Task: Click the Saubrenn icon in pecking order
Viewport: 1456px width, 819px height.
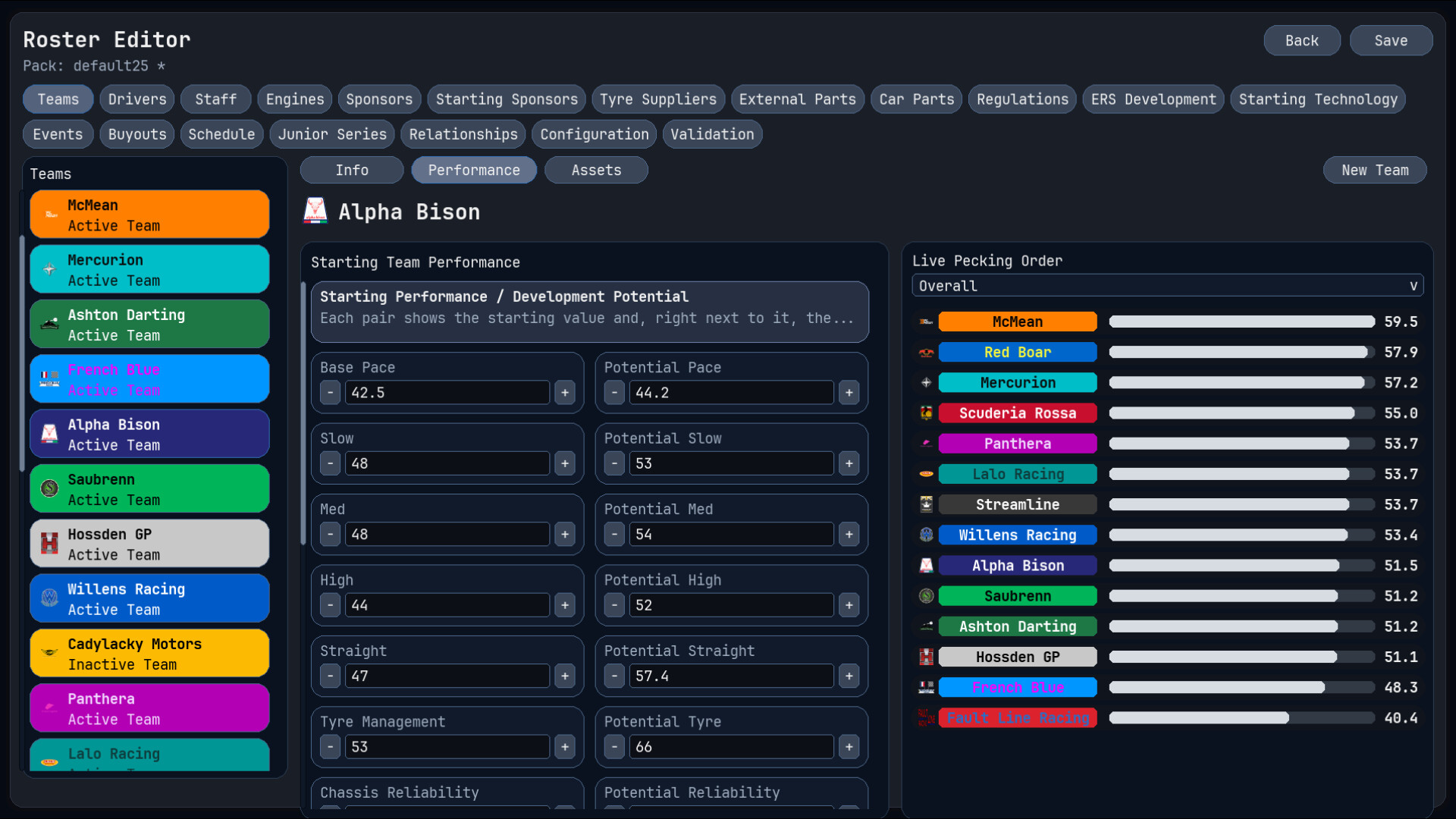Action: (x=926, y=596)
